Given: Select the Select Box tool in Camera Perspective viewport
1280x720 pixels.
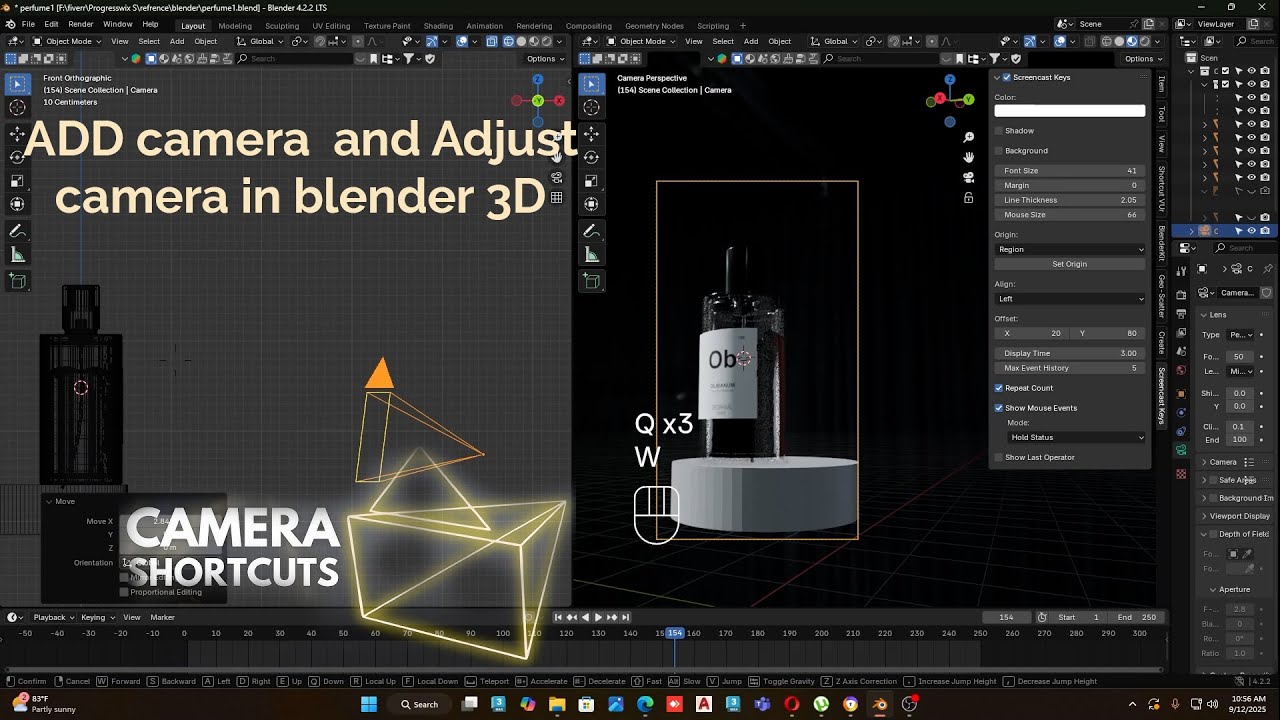Looking at the screenshot, I should (x=592, y=84).
